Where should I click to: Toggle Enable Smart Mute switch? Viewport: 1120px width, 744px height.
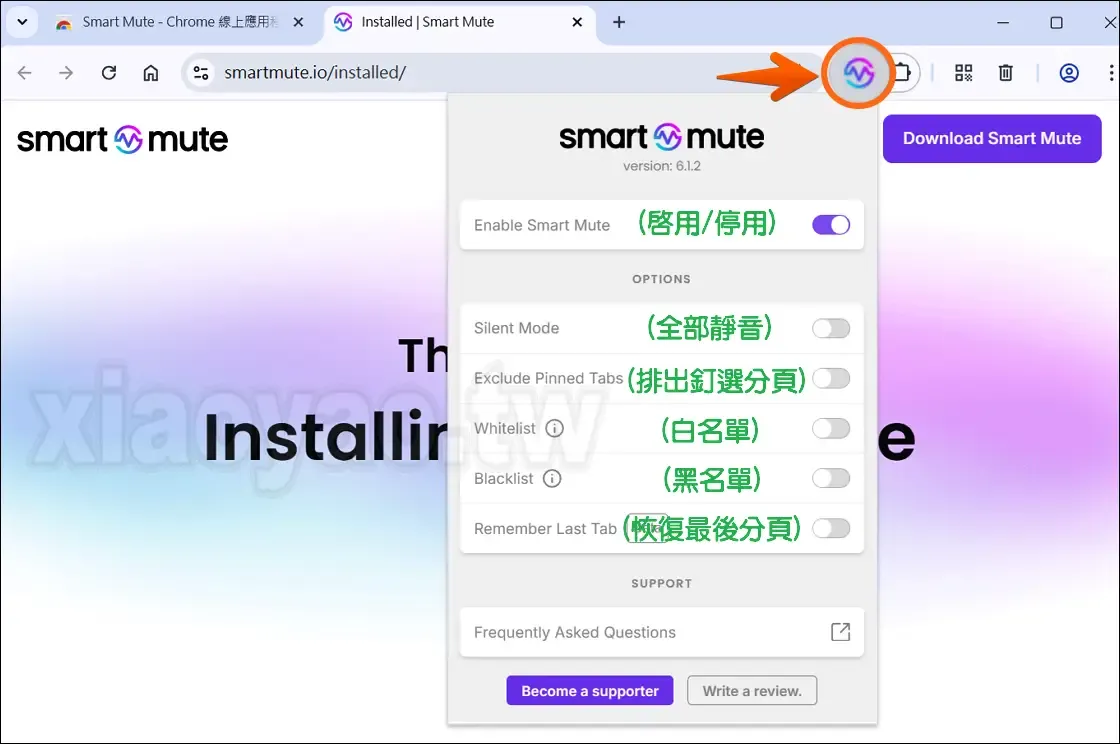coord(831,225)
